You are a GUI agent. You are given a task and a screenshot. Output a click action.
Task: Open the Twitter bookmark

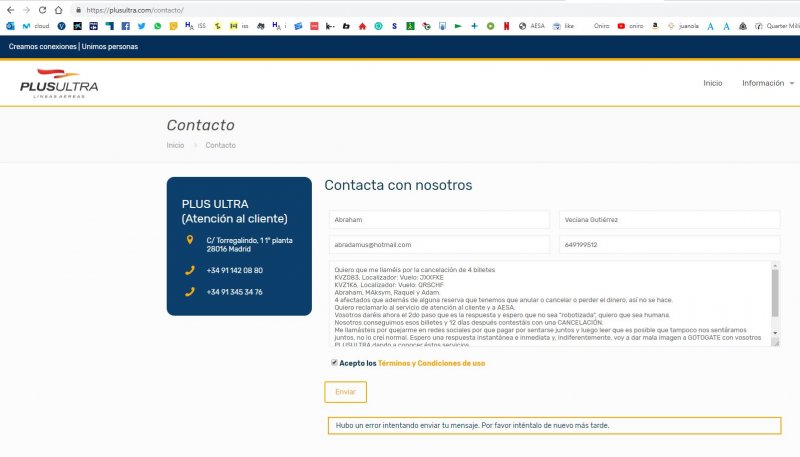(x=141, y=26)
